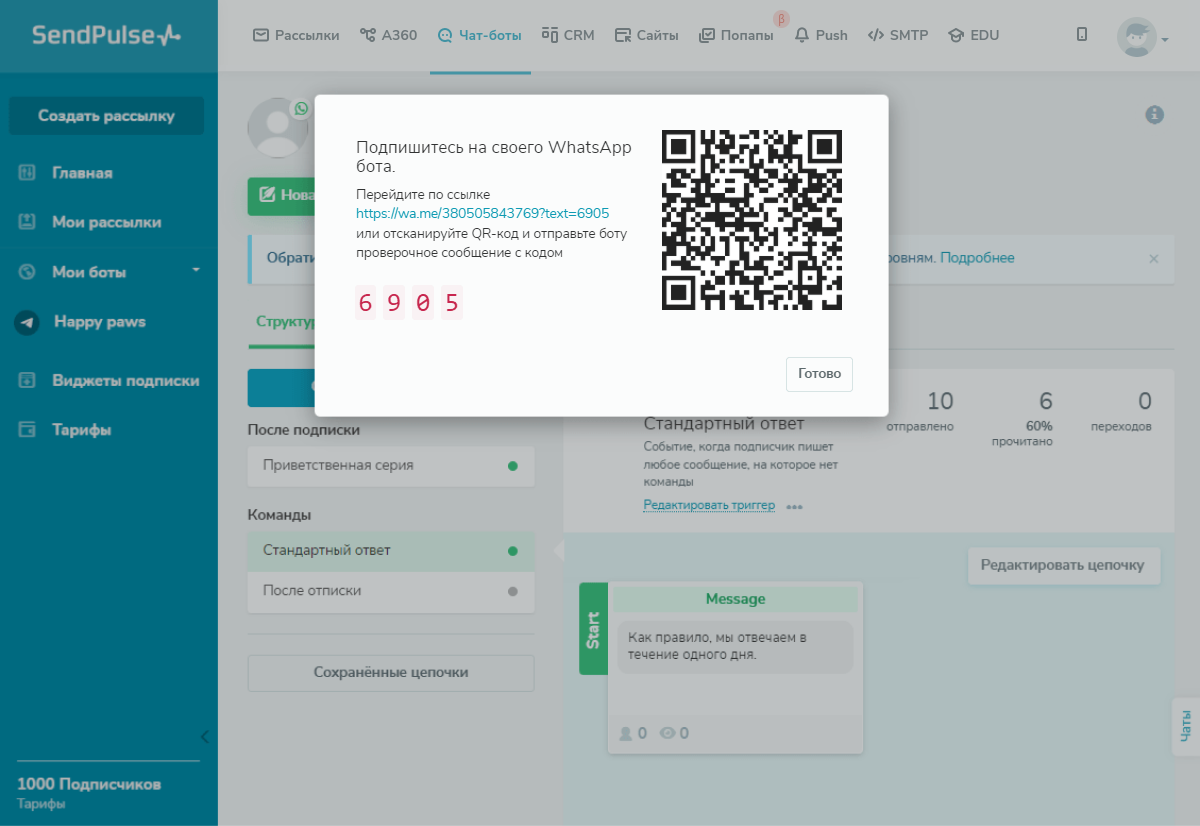This screenshot has height=826, width=1200.
Task: Select Виджеты подписки in the sidebar
Action: pos(125,380)
